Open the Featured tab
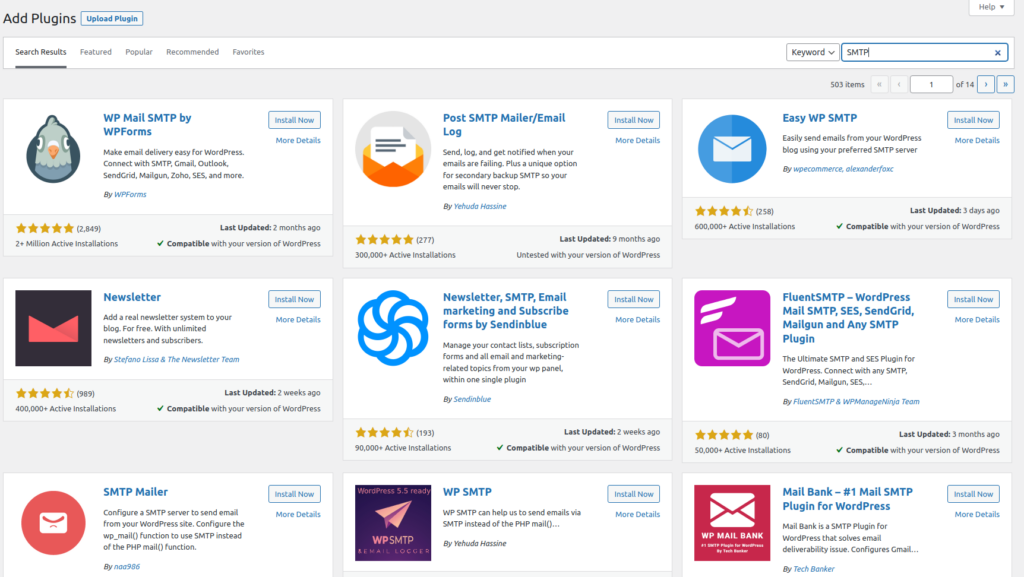The height and width of the screenshot is (577, 1024). click(96, 52)
